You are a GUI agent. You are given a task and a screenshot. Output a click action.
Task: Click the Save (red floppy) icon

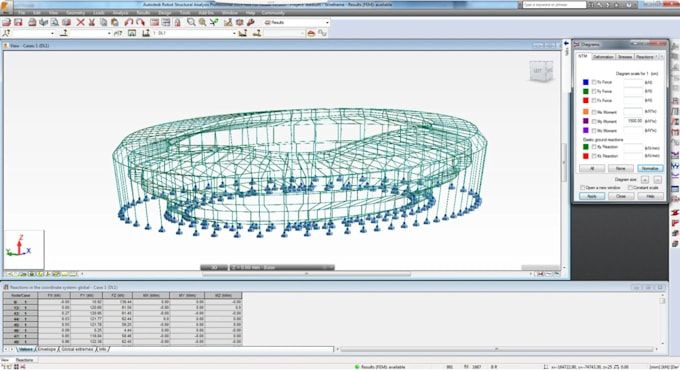click(x=18, y=22)
